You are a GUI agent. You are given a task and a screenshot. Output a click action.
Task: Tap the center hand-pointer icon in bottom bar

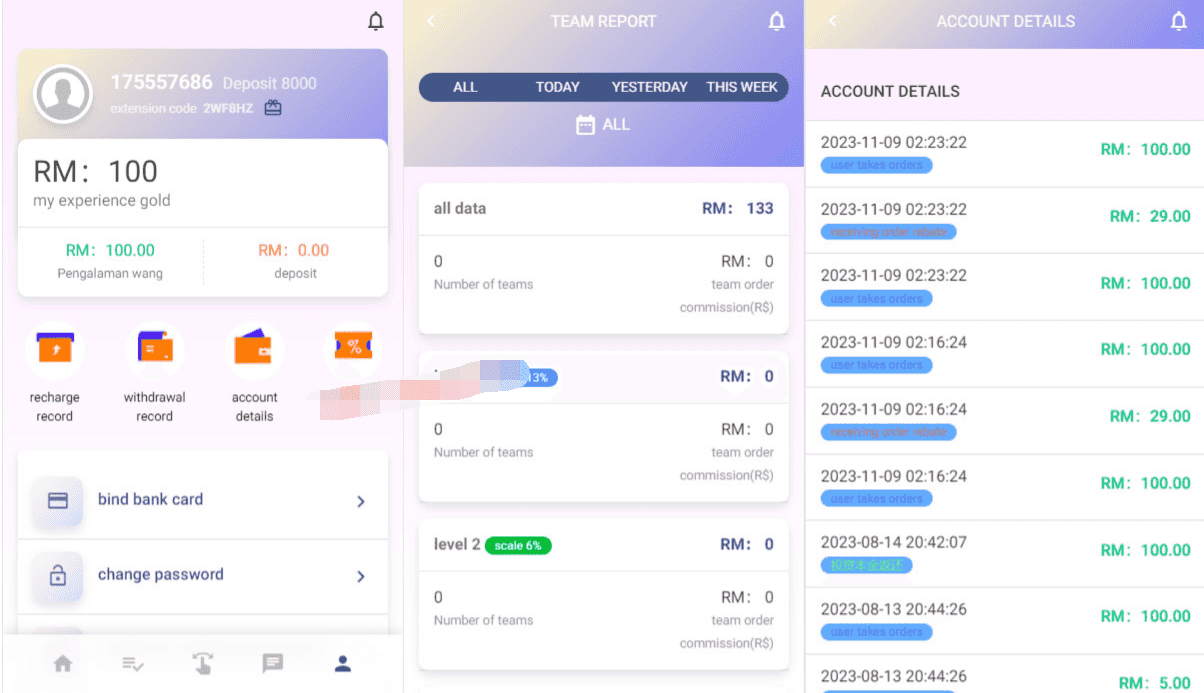click(x=203, y=663)
